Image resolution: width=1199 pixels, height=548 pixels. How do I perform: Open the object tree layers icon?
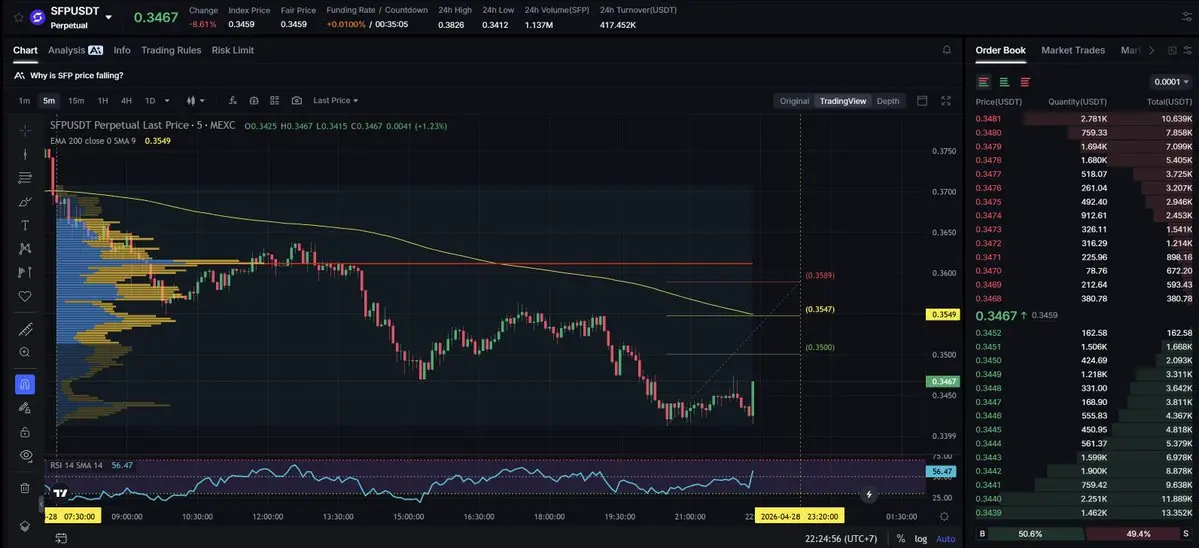click(24, 526)
